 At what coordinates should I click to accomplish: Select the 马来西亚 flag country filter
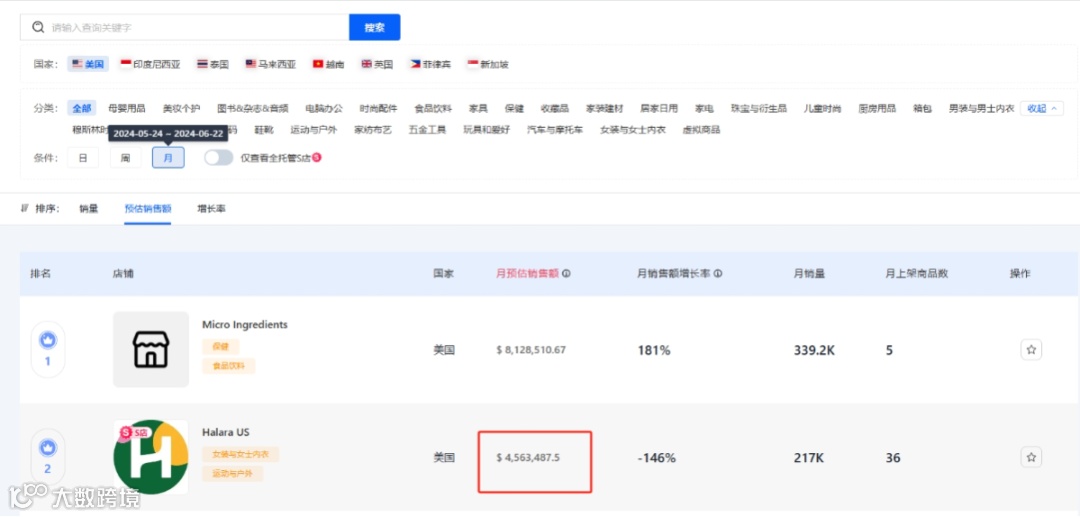(271, 64)
